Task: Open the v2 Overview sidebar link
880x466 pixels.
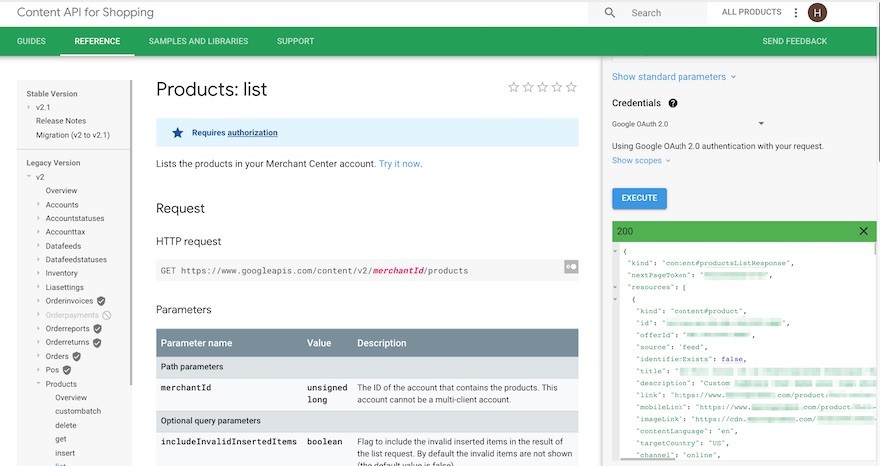Action: tap(61, 190)
